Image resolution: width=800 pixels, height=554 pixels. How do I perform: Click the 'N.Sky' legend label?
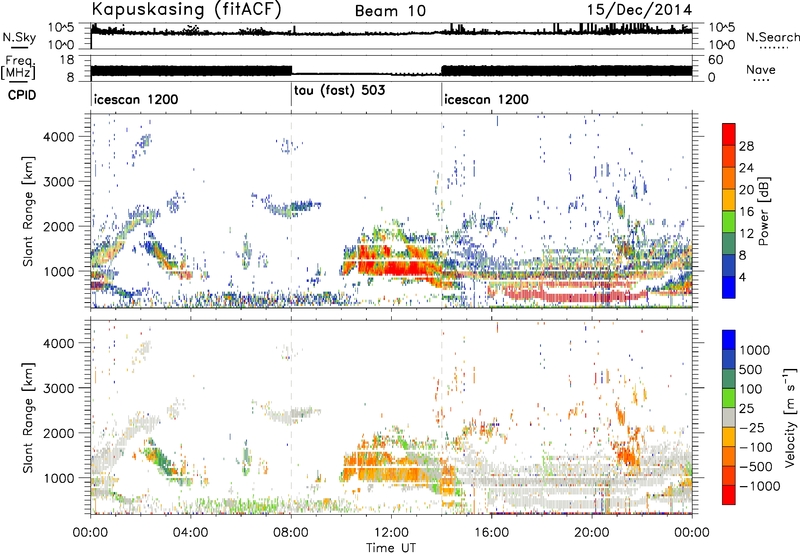(19, 37)
